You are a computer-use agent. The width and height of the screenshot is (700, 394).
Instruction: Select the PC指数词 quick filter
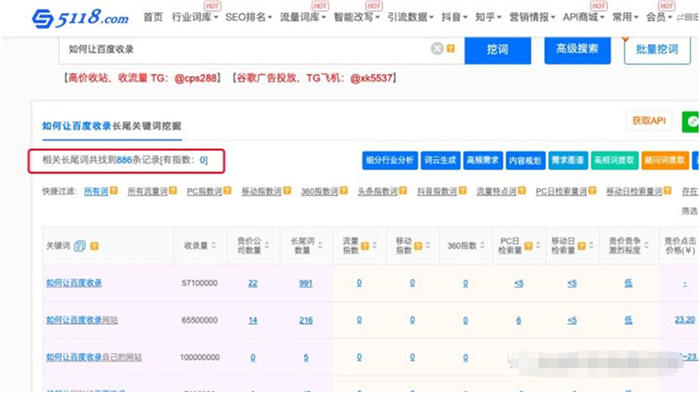click(x=204, y=191)
